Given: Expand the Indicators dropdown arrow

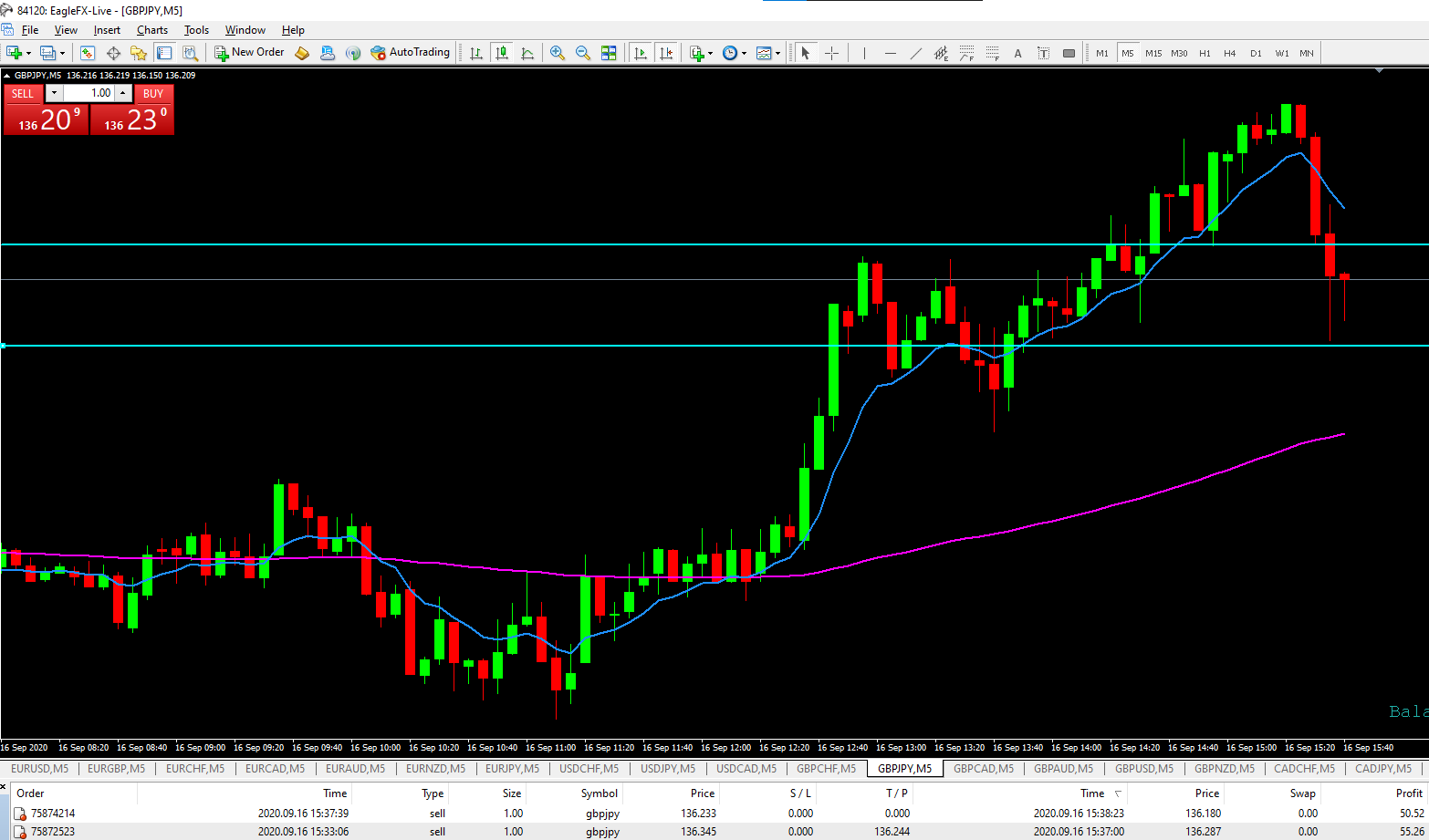Looking at the screenshot, I should coord(711,53).
